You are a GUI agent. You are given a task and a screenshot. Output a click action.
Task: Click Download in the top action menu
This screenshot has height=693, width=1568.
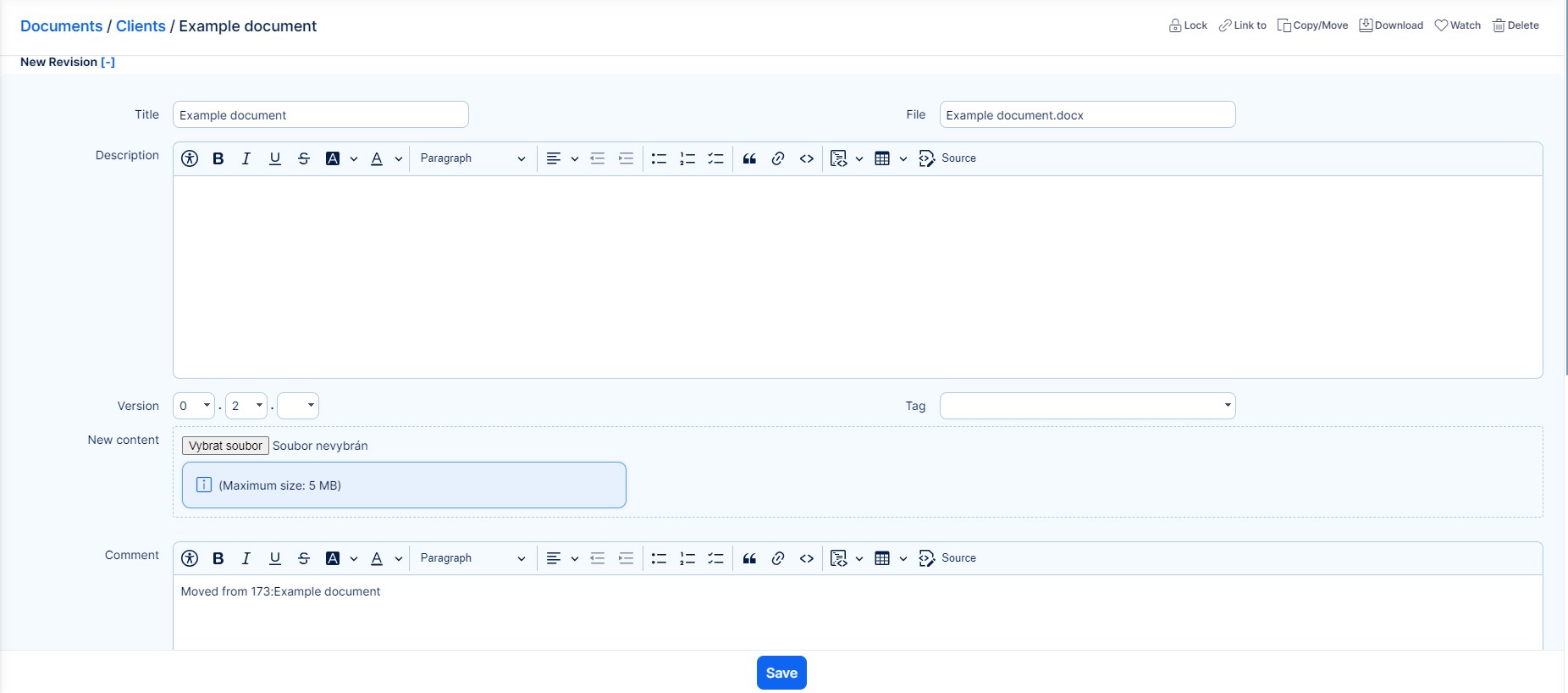[1391, 25]
